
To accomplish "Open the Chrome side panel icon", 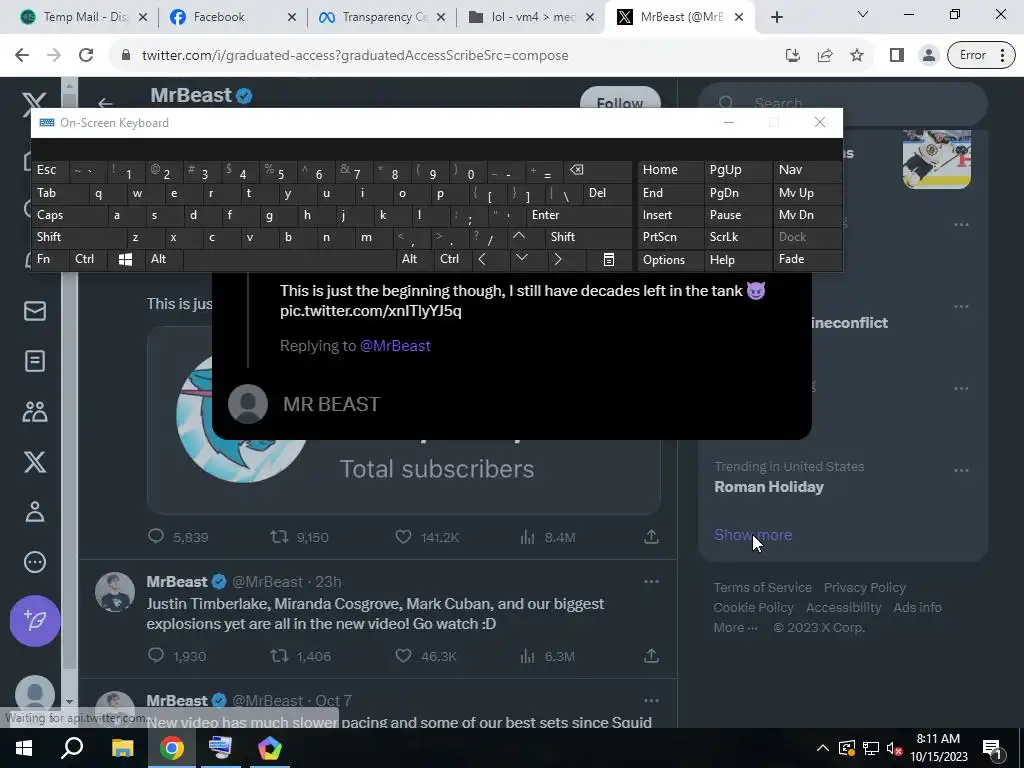I will tap(897, 56).
